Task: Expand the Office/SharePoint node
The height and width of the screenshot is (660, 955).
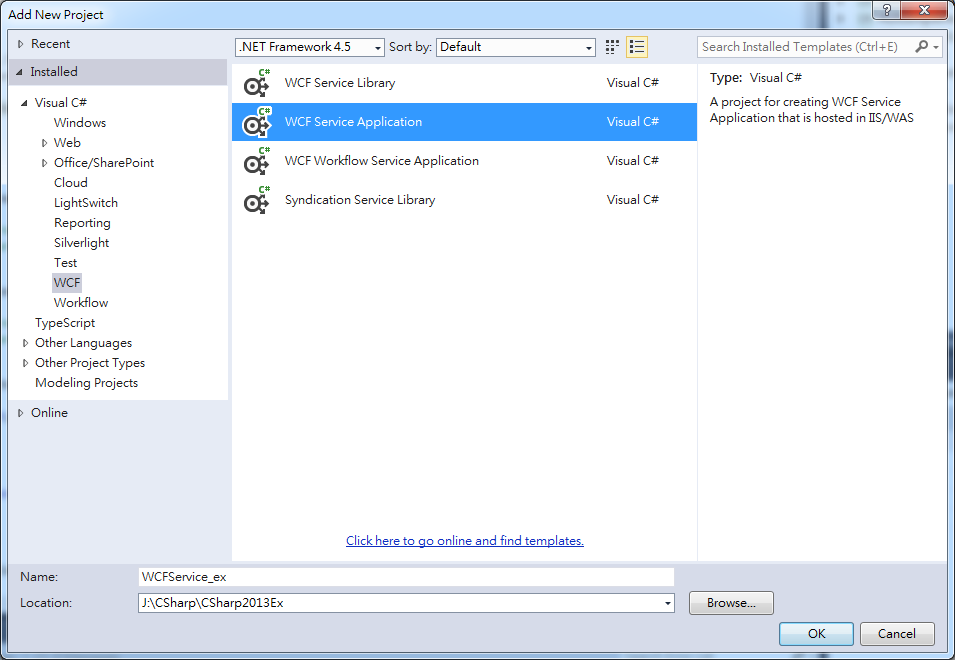Action: [44, 163]
